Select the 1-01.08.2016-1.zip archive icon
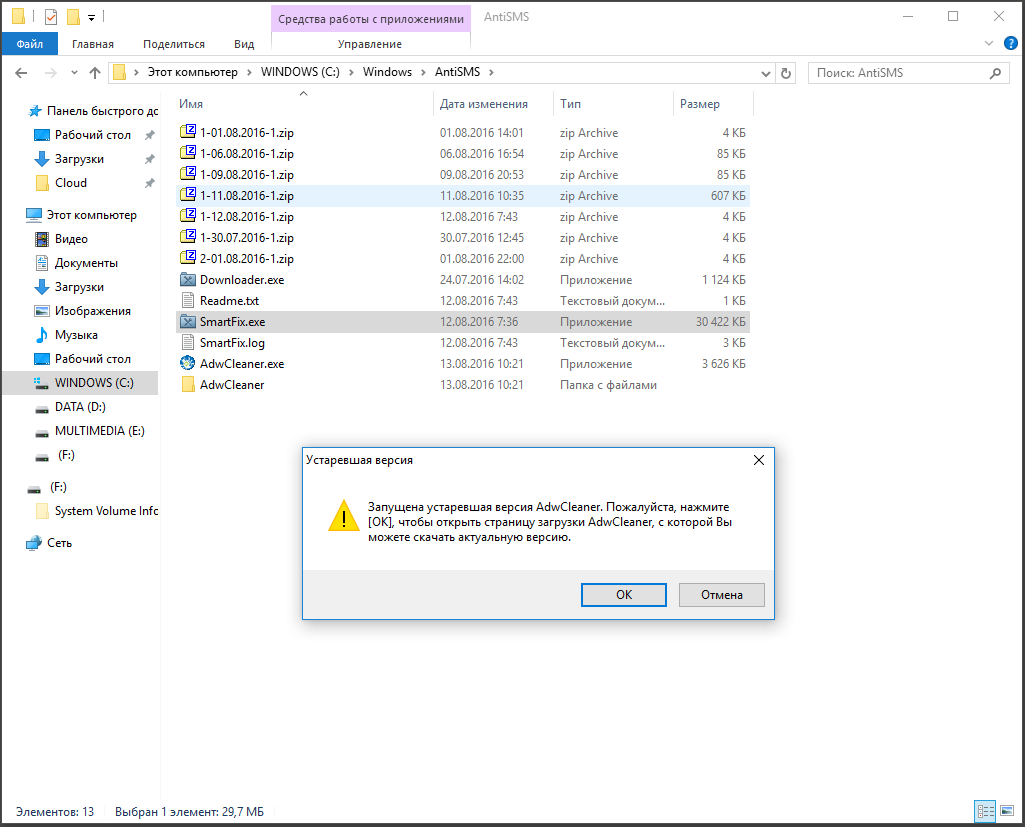1025x827 pixels. click(187, 133)
